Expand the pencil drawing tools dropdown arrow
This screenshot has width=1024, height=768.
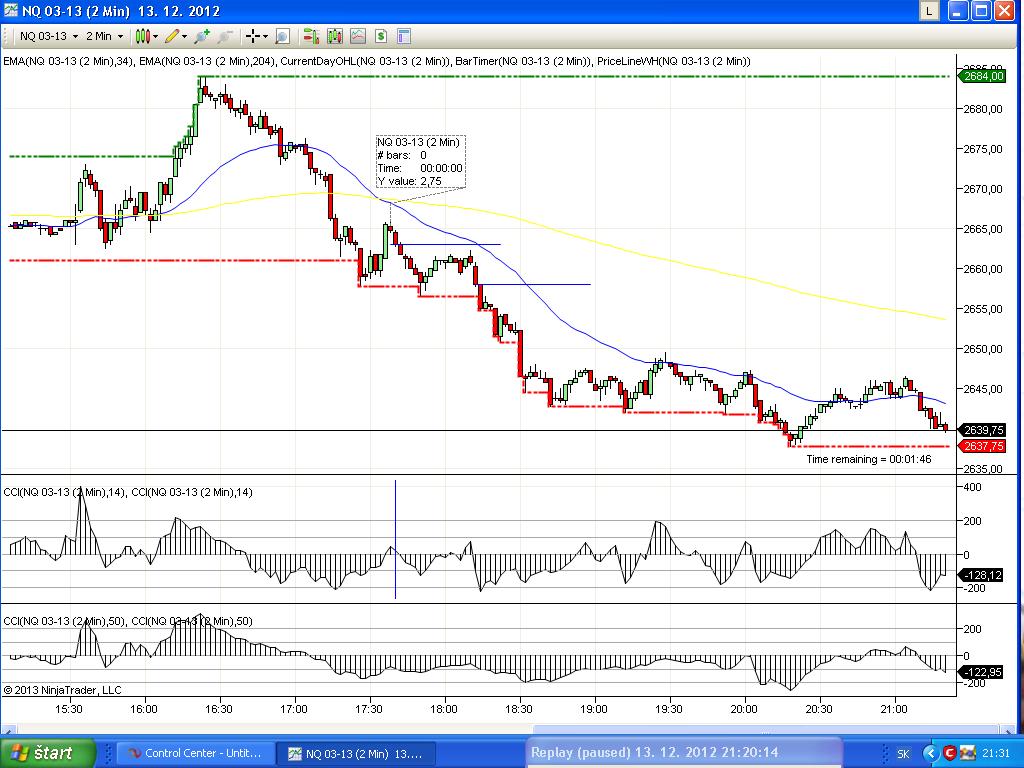[186, 37]
